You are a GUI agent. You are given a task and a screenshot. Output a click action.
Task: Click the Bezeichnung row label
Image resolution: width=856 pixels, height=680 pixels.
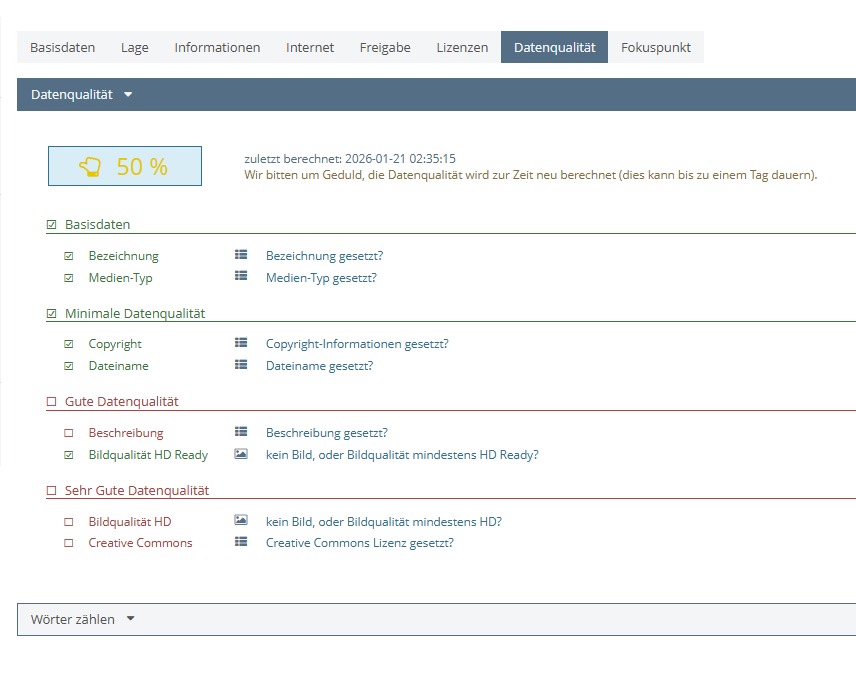[123, 256]
